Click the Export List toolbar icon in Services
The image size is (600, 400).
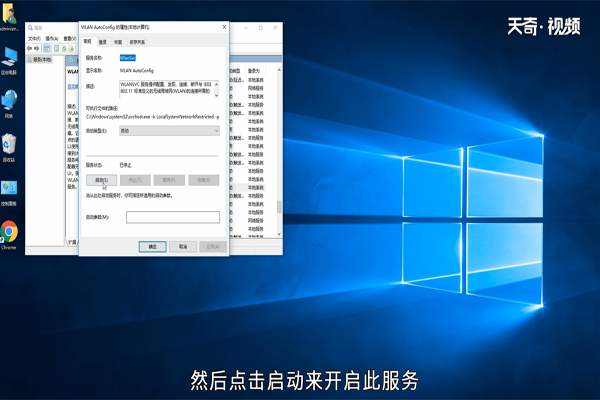pyautogui.click(x=71, y=48)
